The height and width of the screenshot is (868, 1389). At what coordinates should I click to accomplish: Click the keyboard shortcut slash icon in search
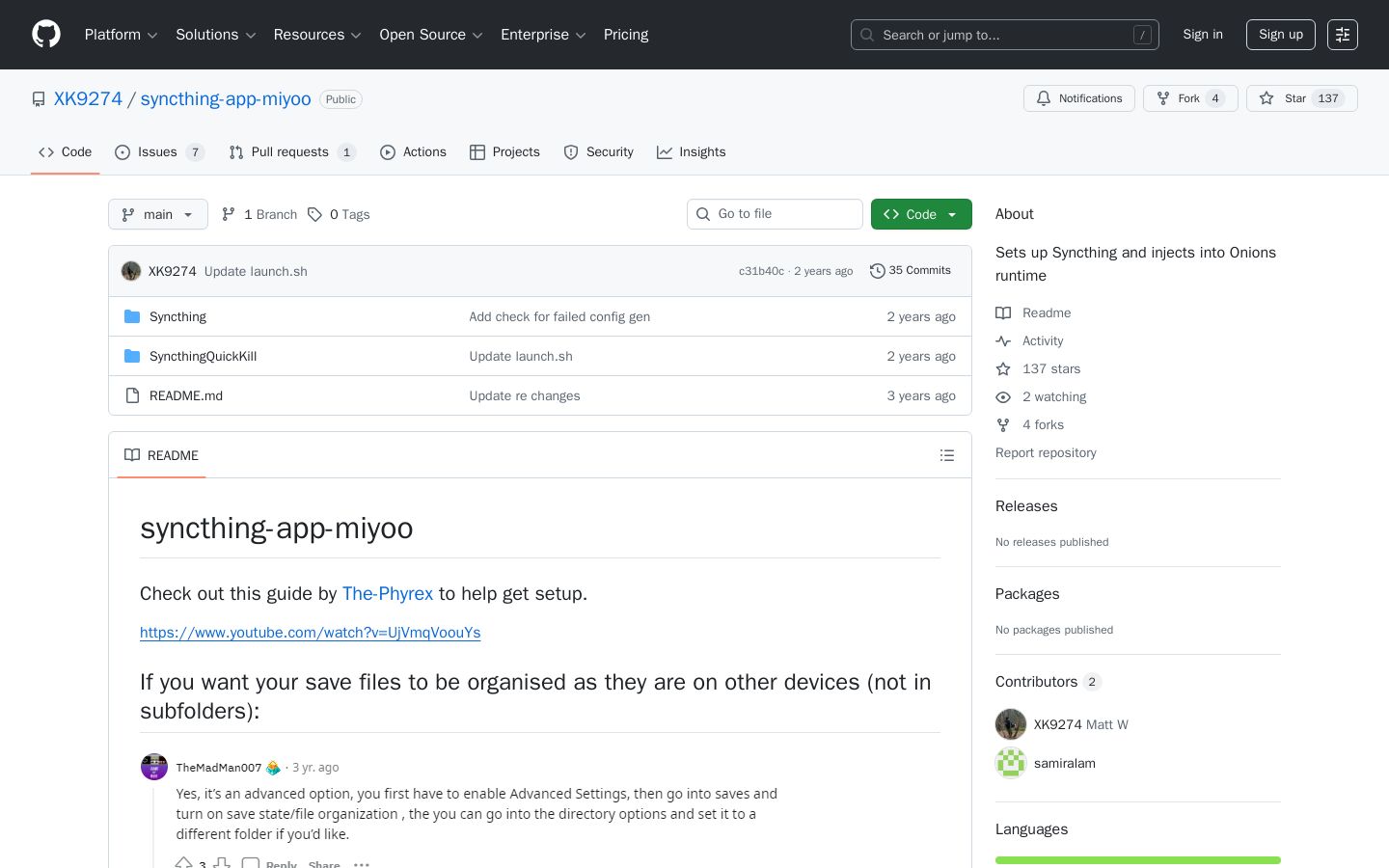(1143, 35)
